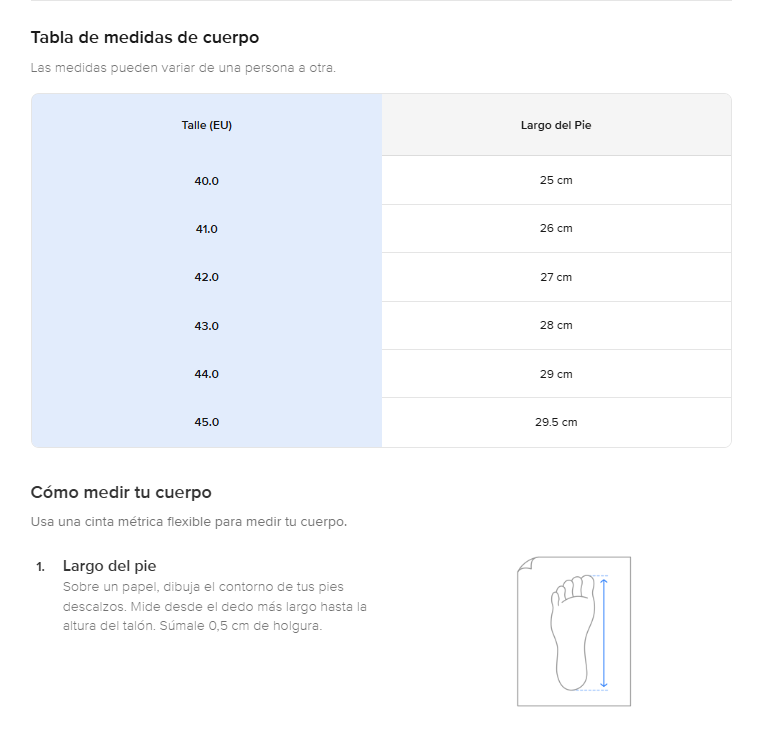Click the 28 cm cell
The width and height of the screenshot is (763, 736).
[556, 325]
